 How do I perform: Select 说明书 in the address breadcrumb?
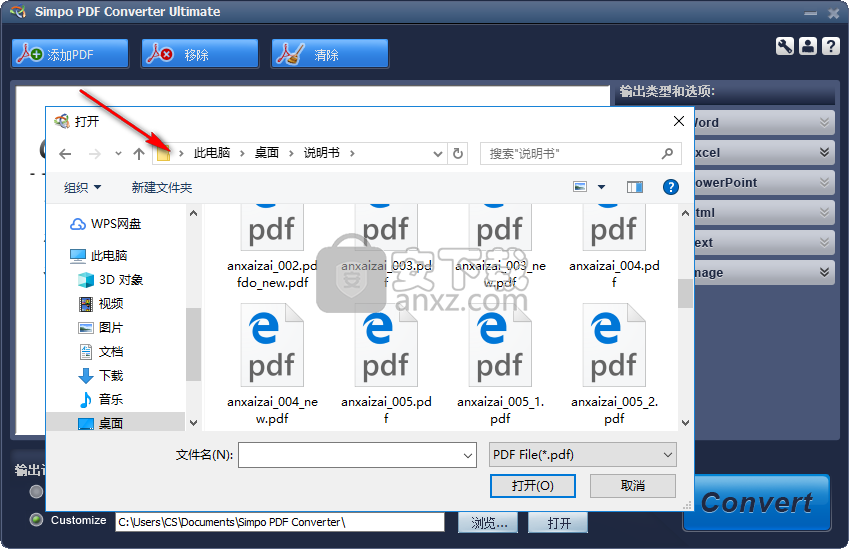[x=322, y=153]
